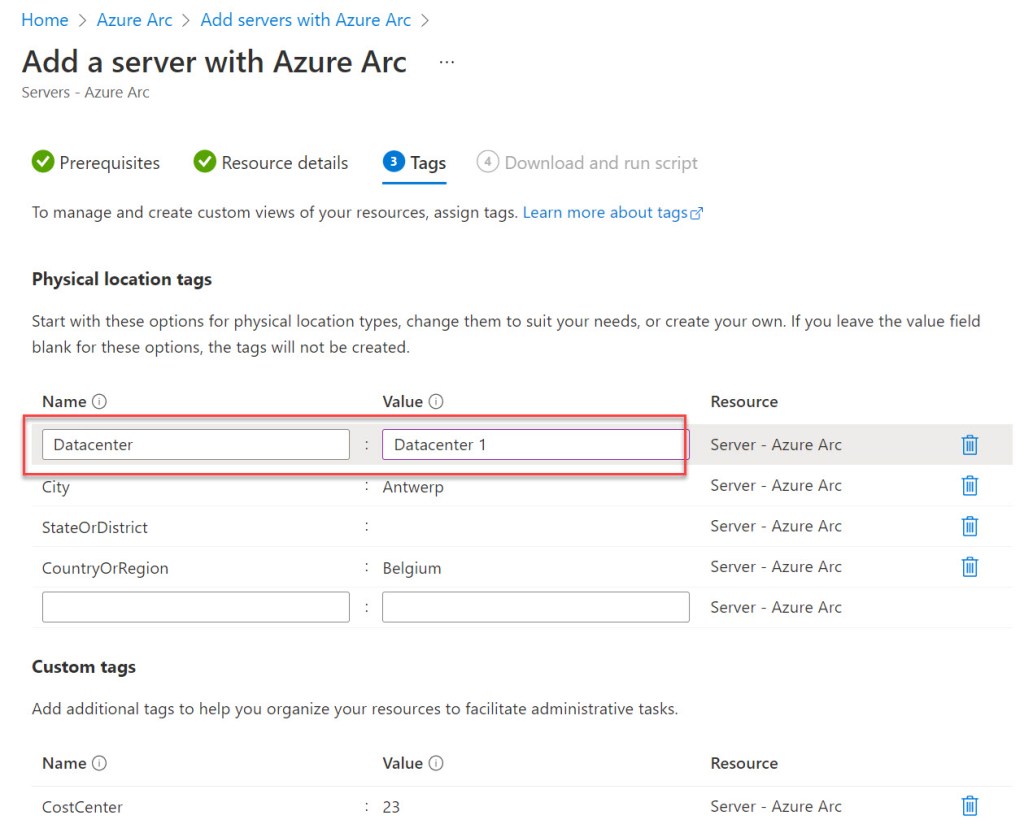Click the Datacenter 1 value field
The image size is (1024, 824).
(535, 445)
